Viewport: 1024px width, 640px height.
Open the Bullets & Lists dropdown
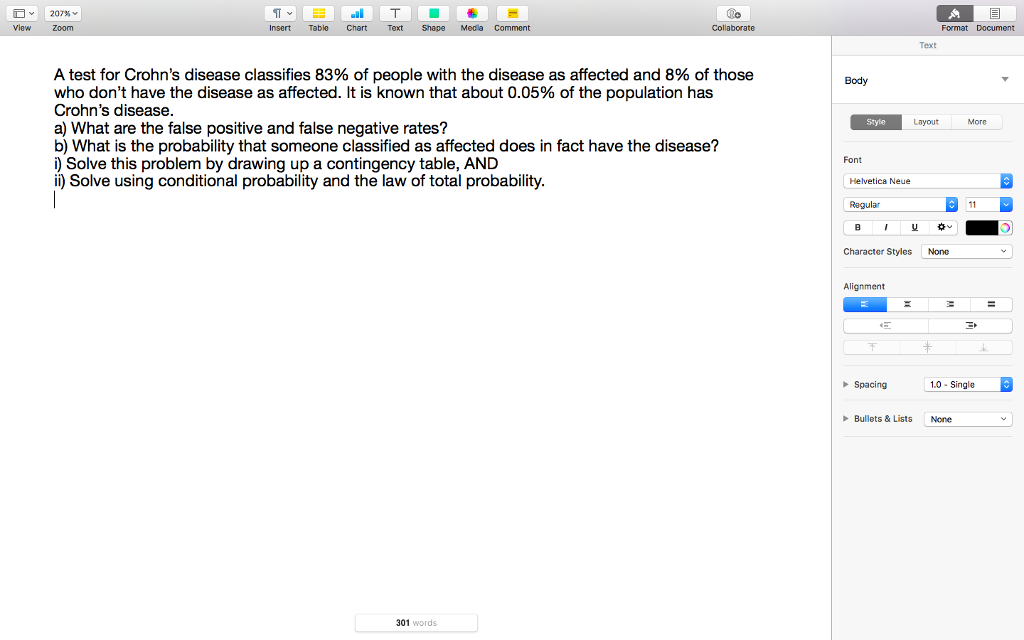pos(966,418)
